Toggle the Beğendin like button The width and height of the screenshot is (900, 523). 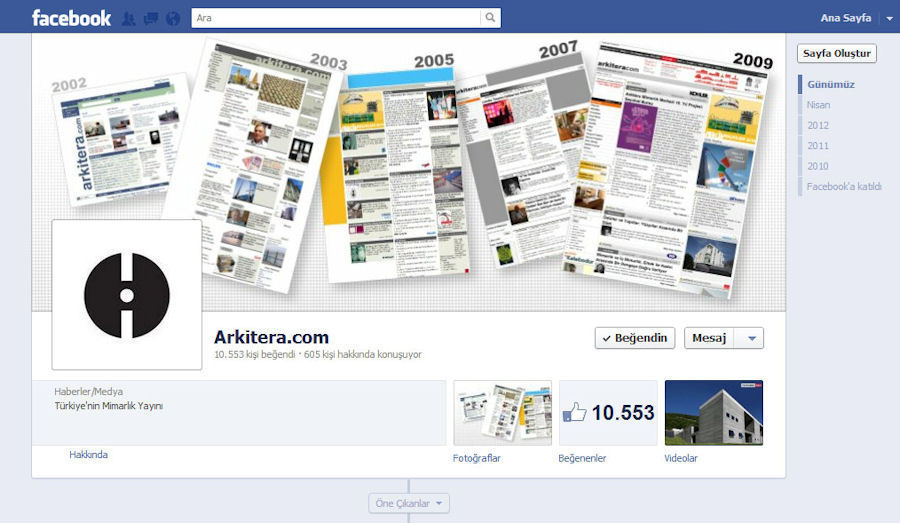click(635, 338)
